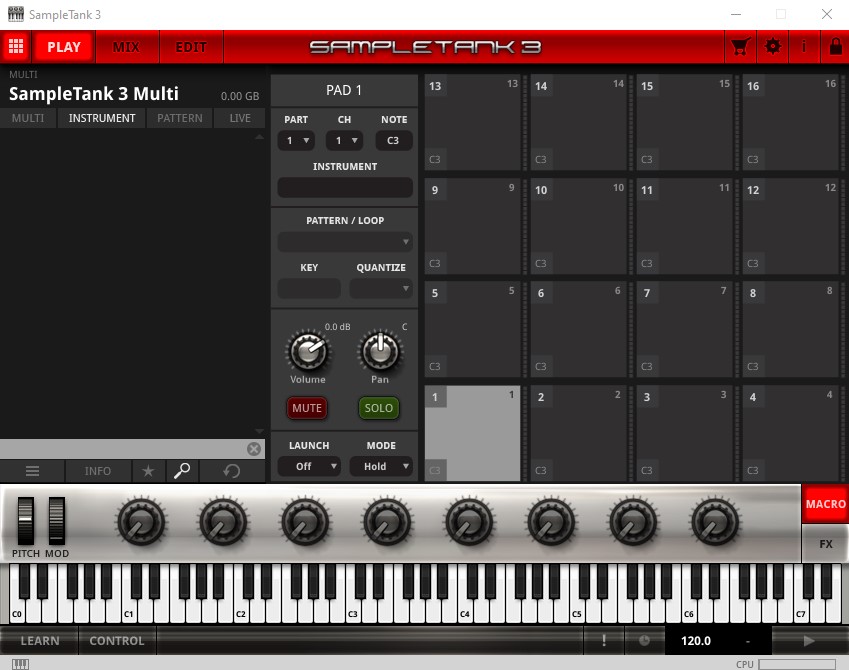Click the first macro knob
The image size is (849, 670).
(x=141, y=523)
